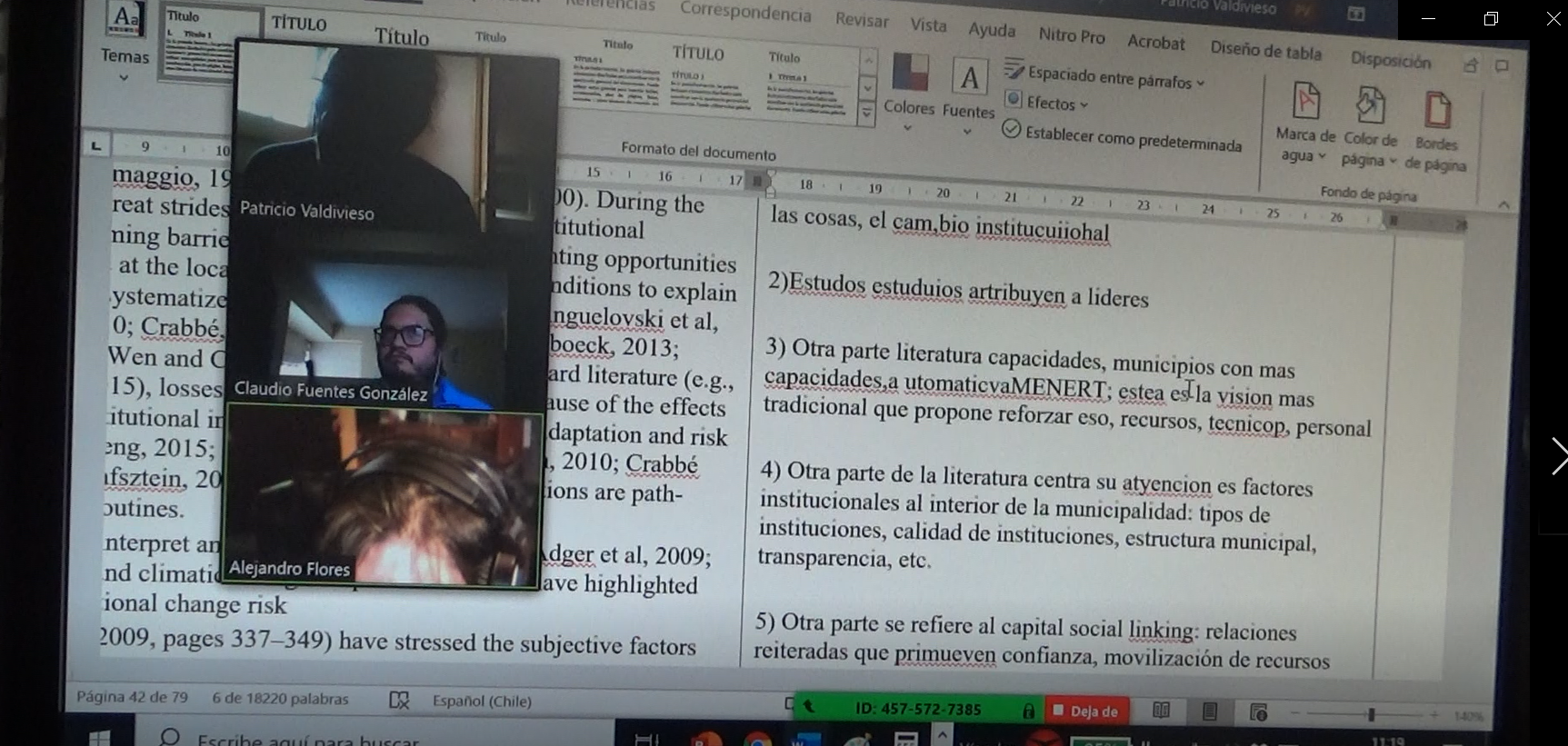Open Bordes de página dialog
This screenshot has width=1568, height=746.
coord(1436,130)
